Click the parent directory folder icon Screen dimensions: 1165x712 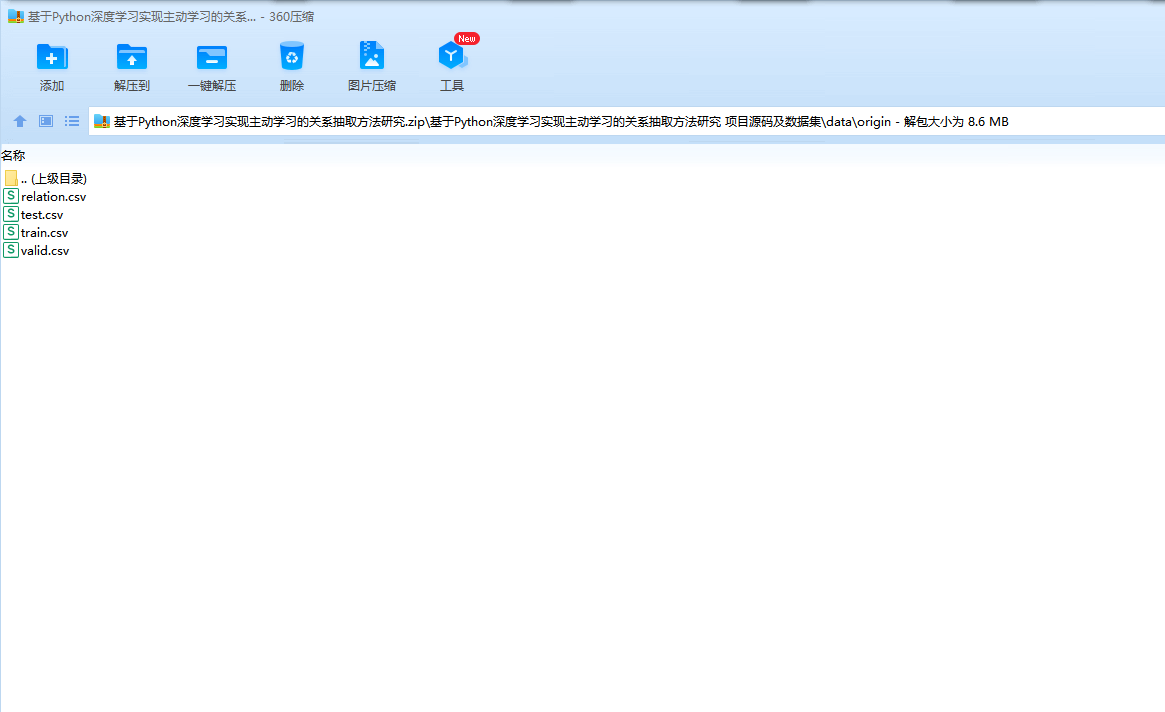(x=10, y=178)
